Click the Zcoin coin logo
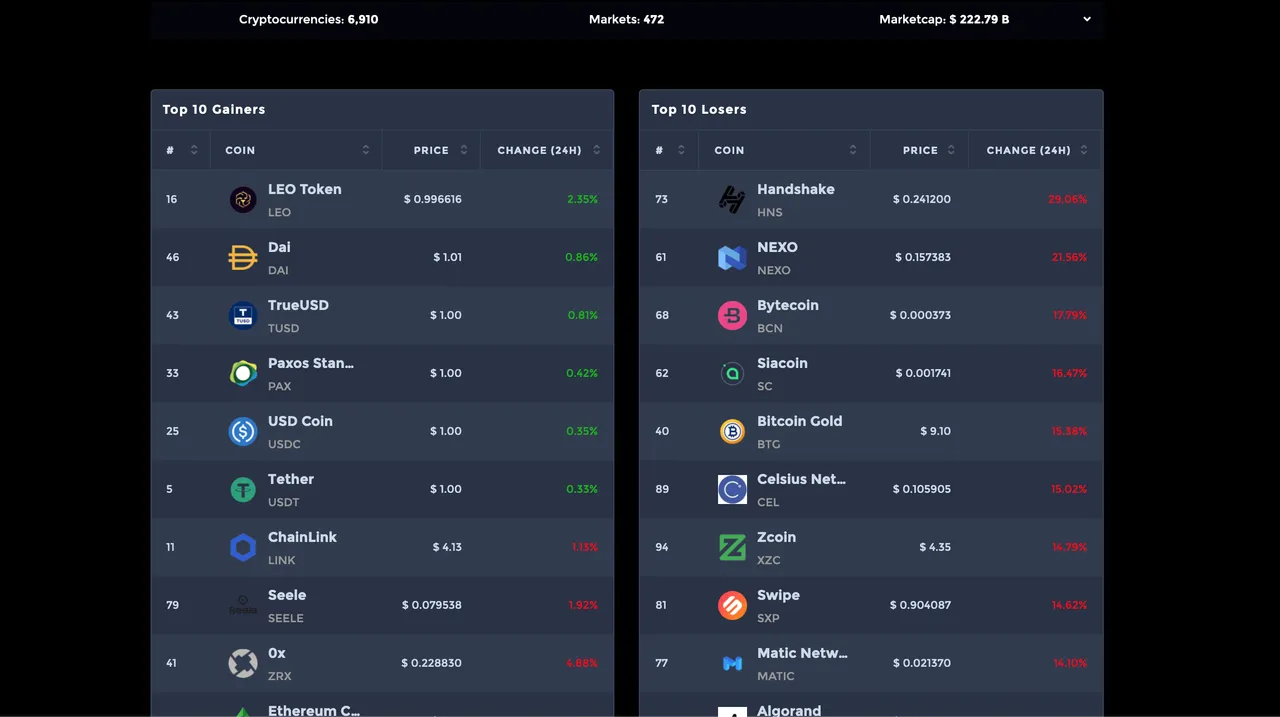Viewport: 1280px width, 717px height. coord(732,547)
